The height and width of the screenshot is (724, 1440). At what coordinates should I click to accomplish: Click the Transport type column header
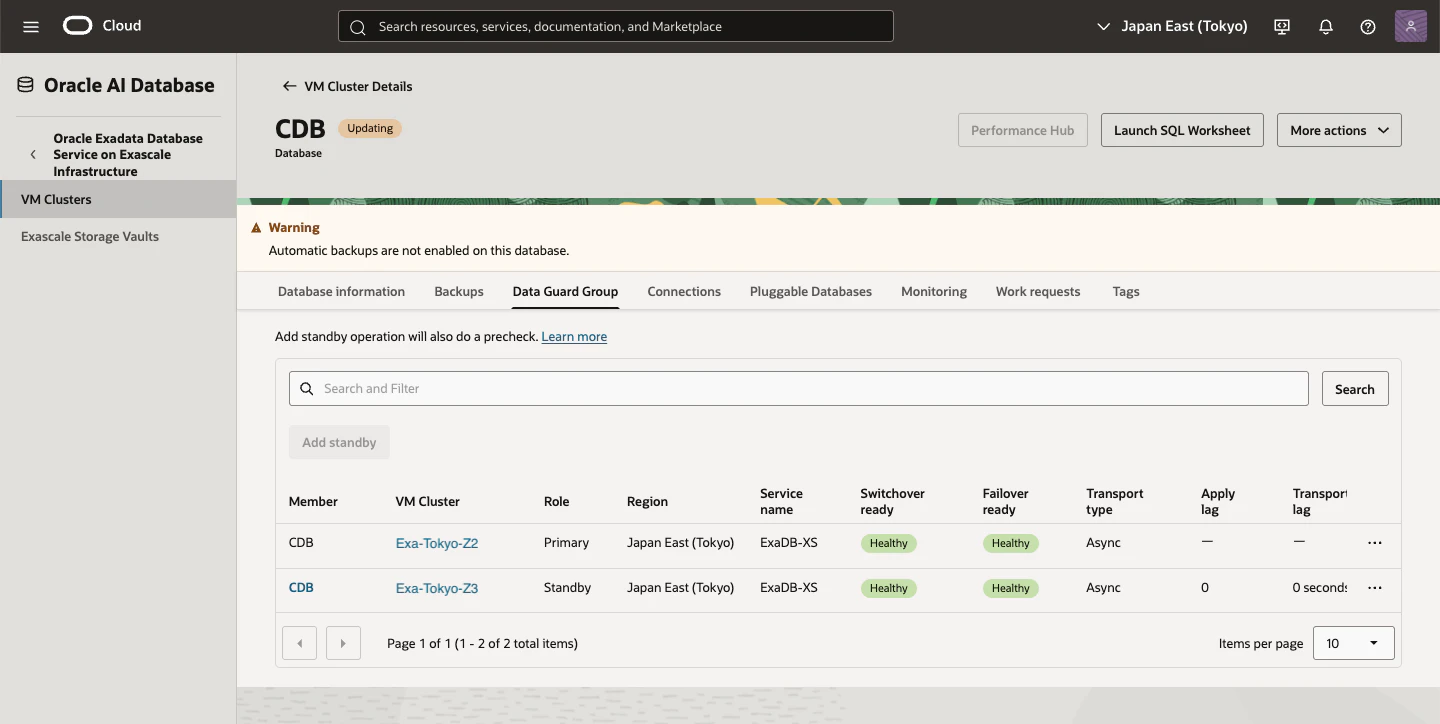[x=1114, y=502]
